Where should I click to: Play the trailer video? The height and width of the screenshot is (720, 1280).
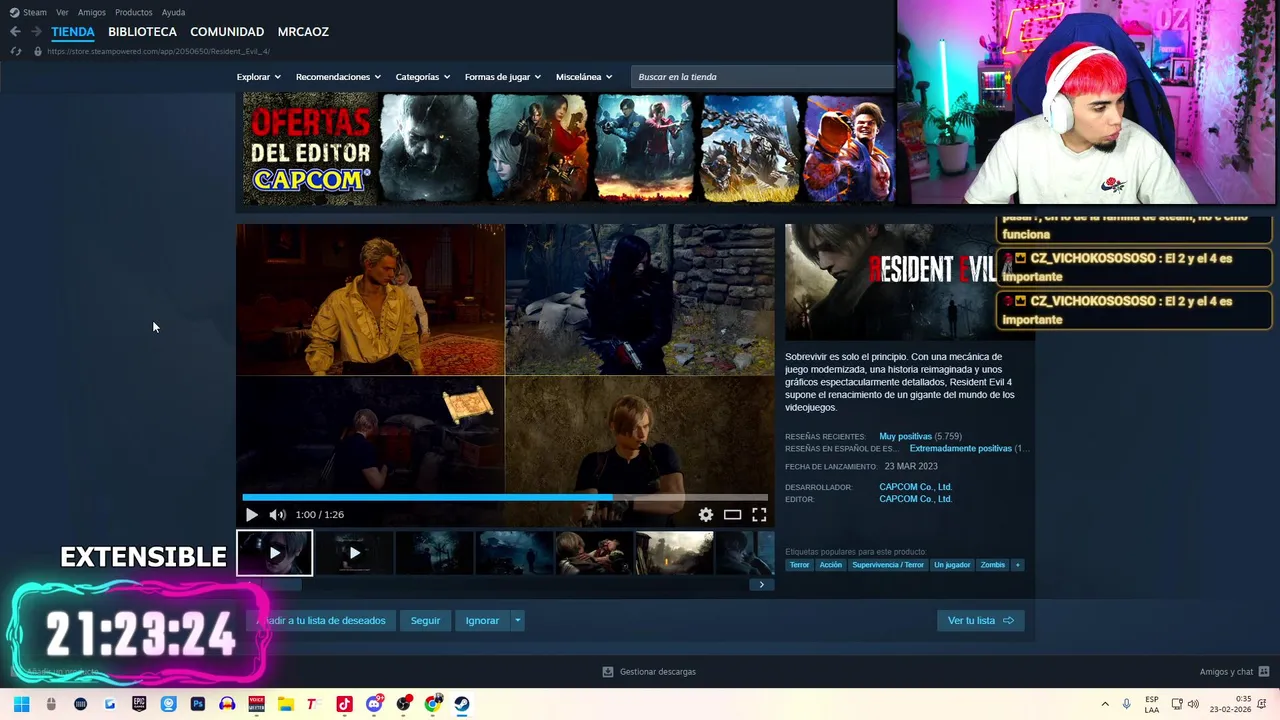pyautogui.click(x=251, y=515)
